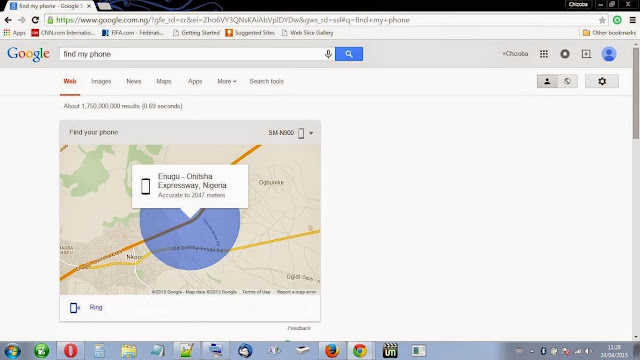The image size is (640, 360).
Task: Select the Web results tab
Action: click(70, 81)
